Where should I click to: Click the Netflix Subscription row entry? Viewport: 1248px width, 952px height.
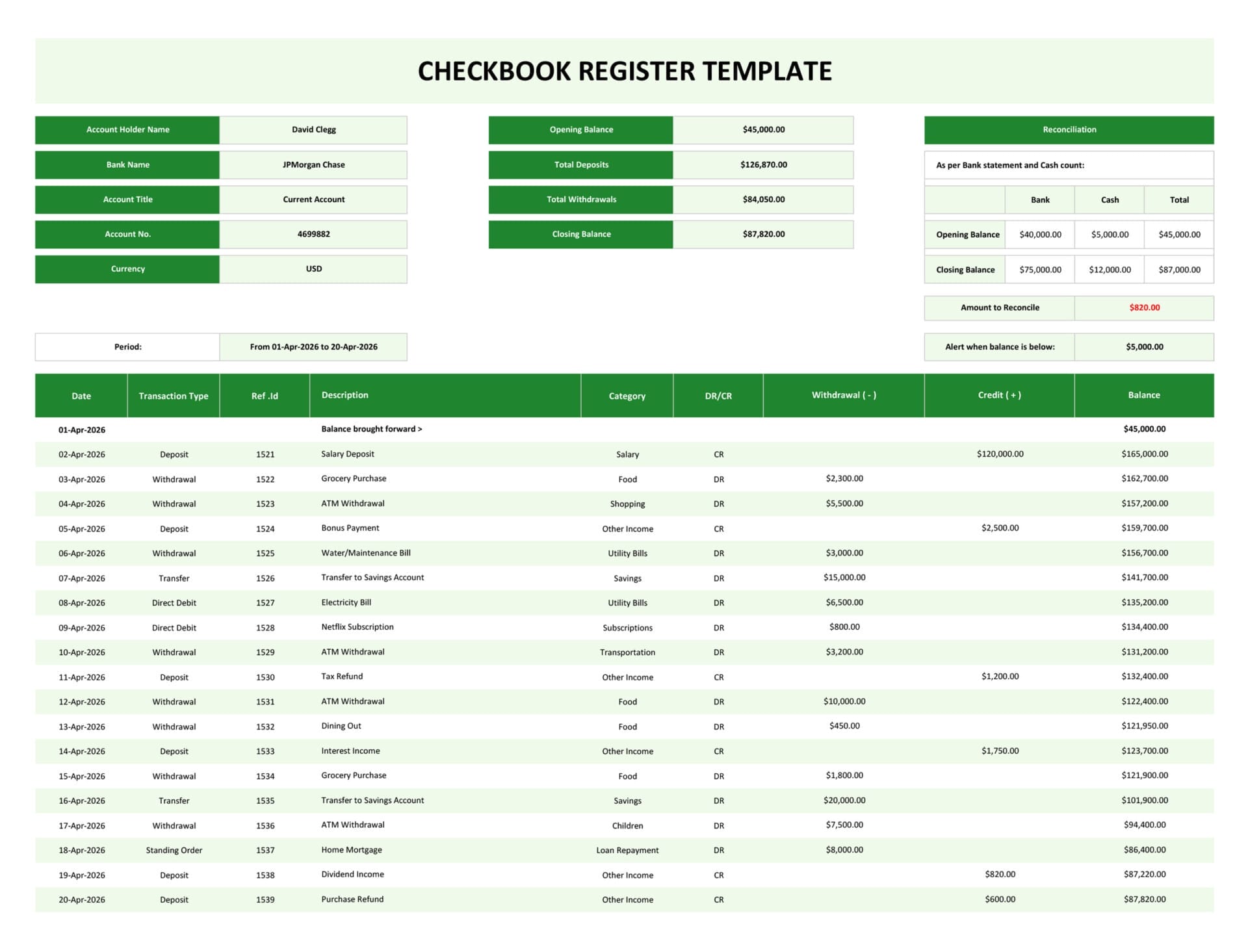point(357,626)
